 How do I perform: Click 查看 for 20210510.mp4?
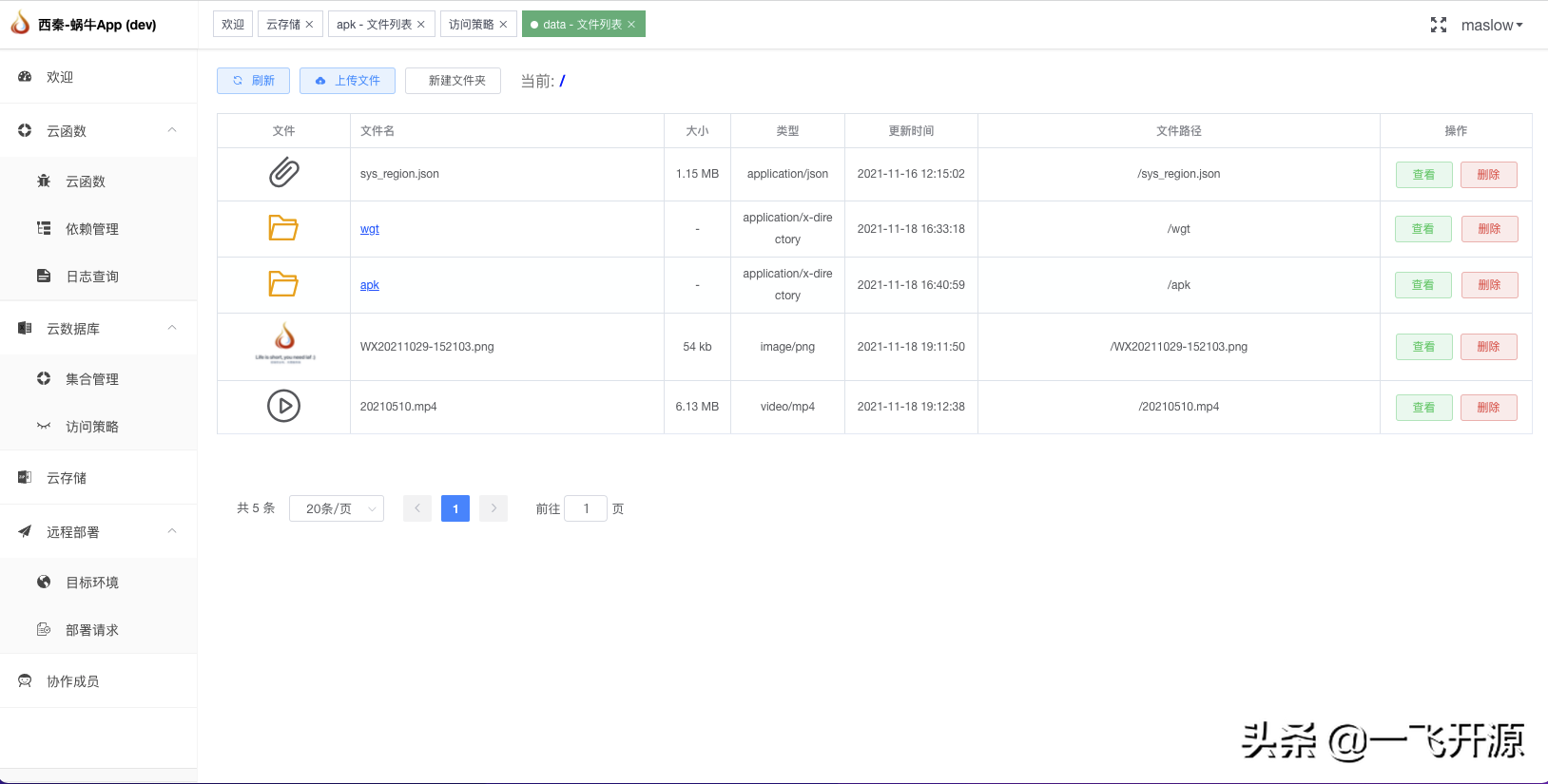point(1423,408)
